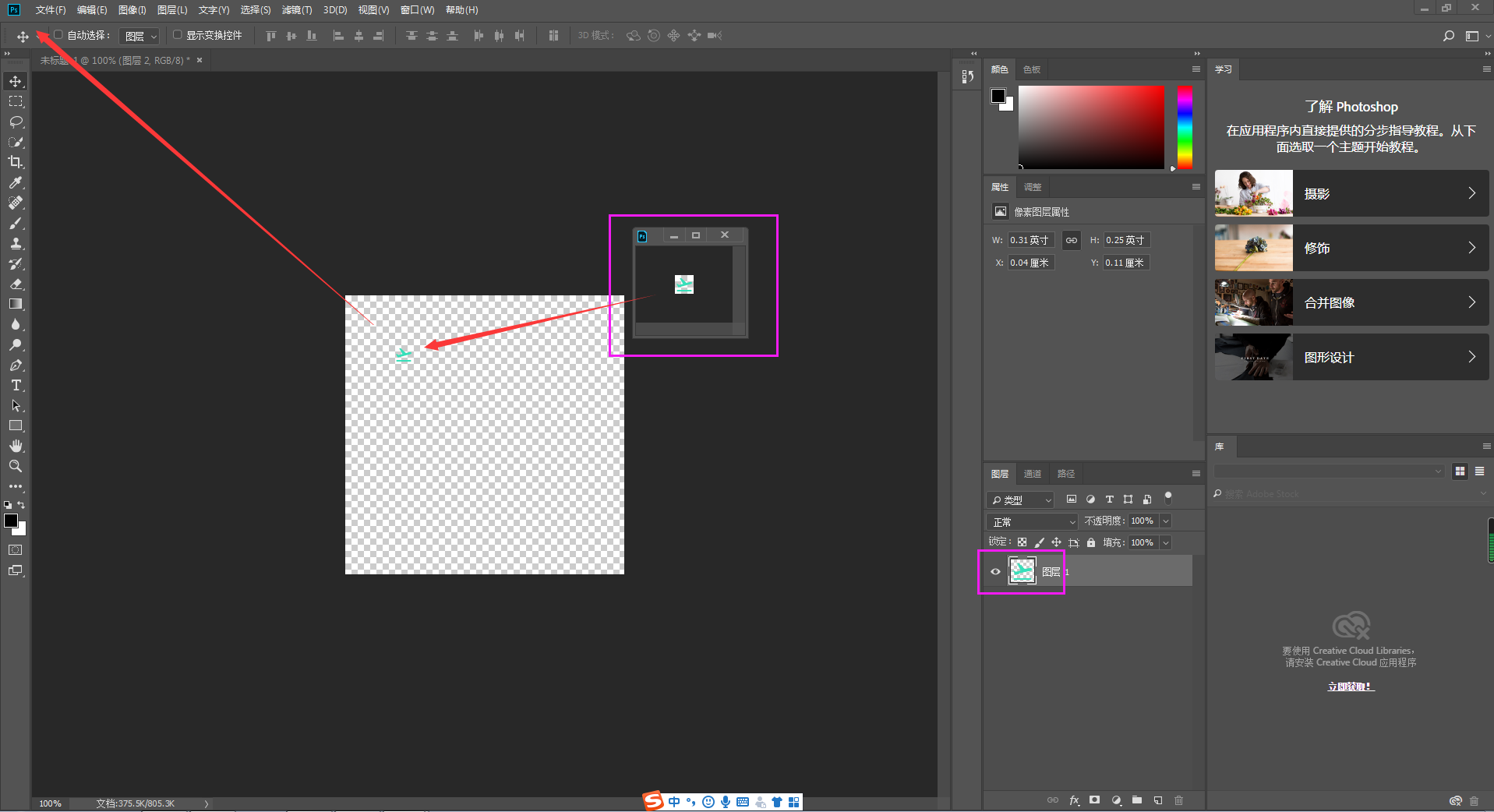Click the 立即获取! link

tap(1351, 687)
